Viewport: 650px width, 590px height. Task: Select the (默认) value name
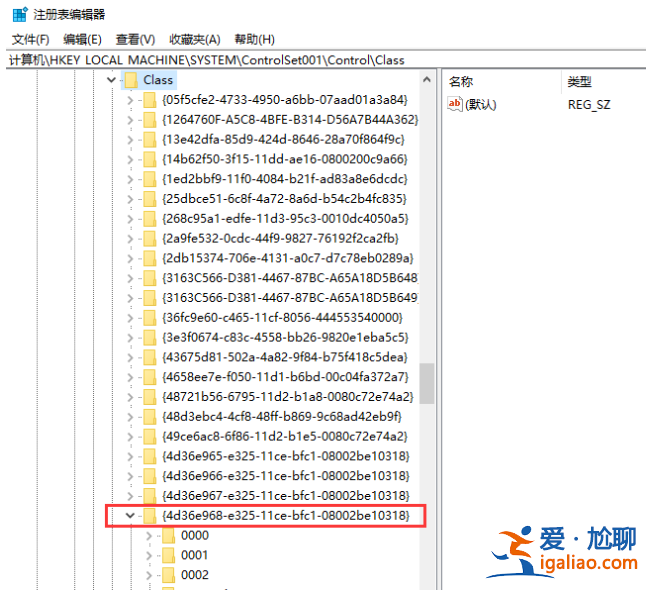pyautogui.click(x=480, y=104)
